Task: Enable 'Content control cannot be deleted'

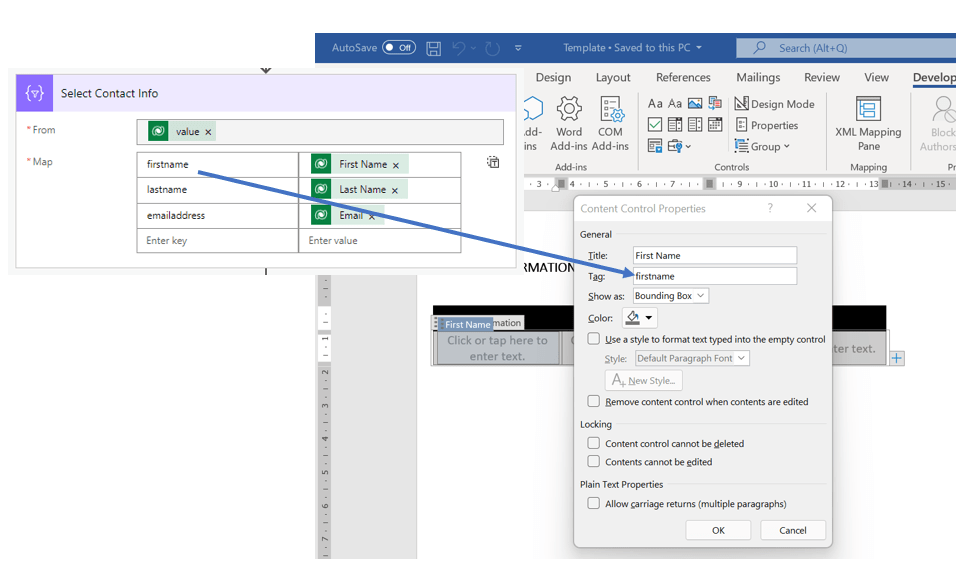Action: pos(594,444)
